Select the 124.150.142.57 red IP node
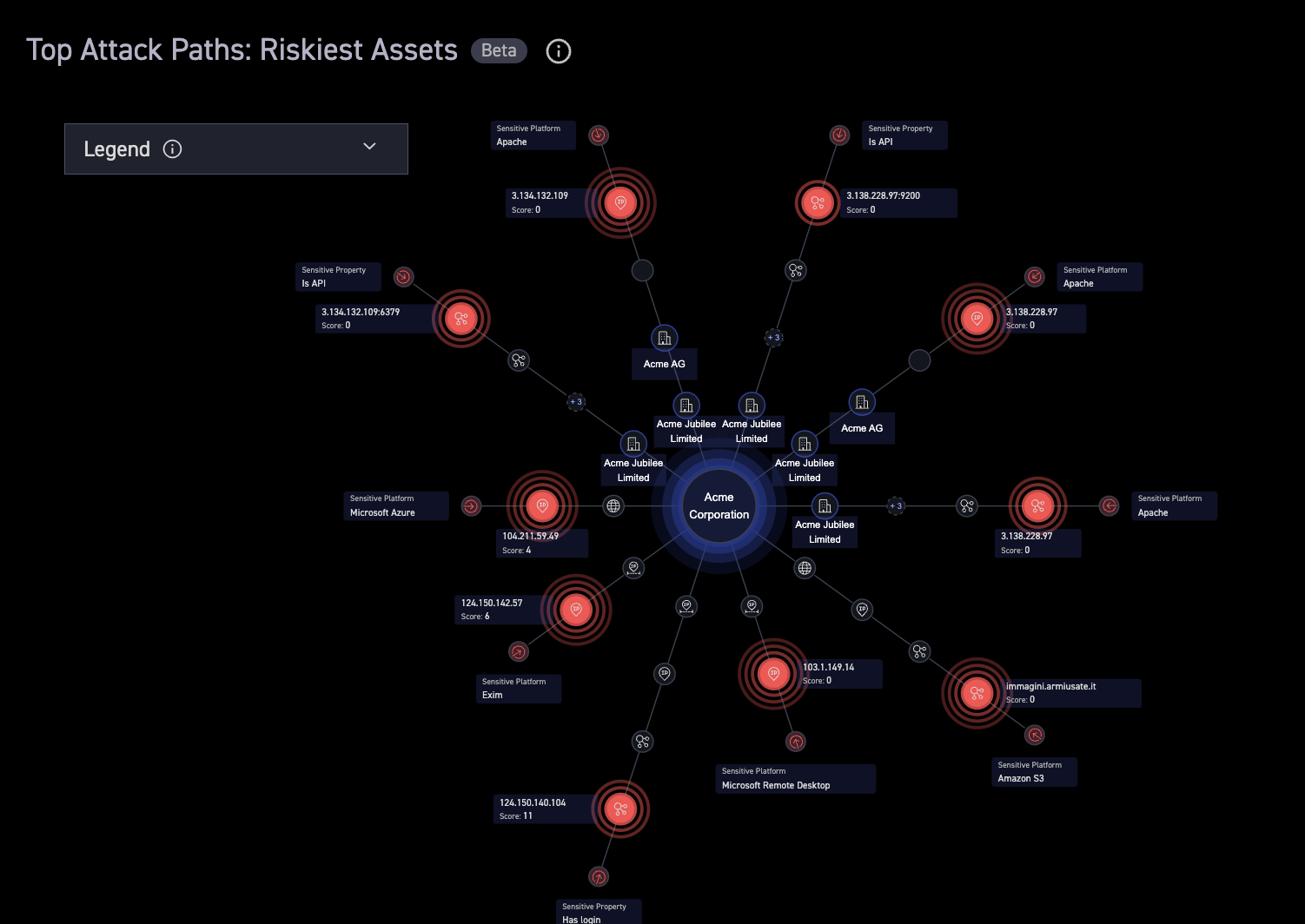The height and width of the screenshot is (924, 1305). click(576, 610)
